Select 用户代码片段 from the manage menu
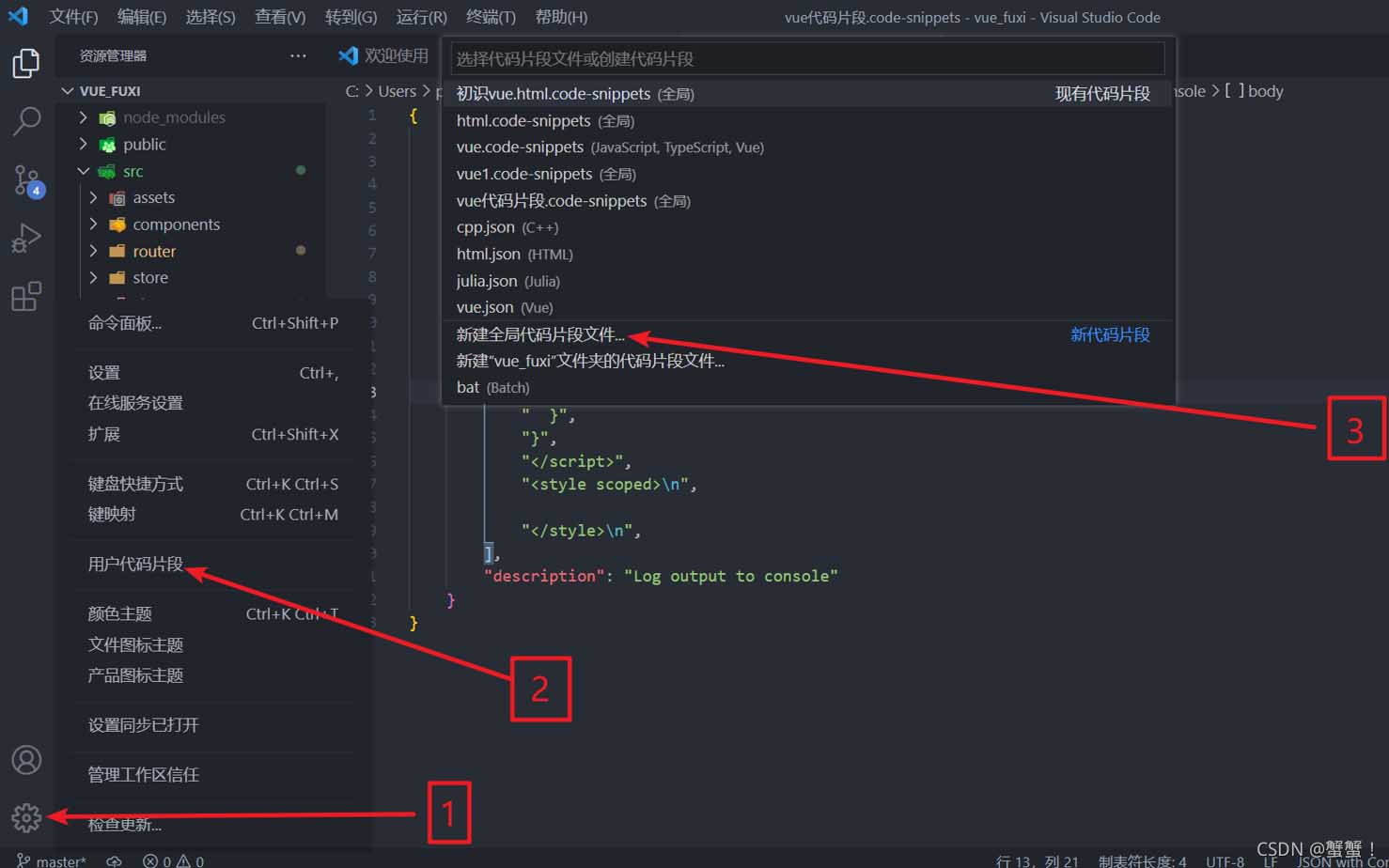This screenshot has height=868, width=1389. pos(135,564)
